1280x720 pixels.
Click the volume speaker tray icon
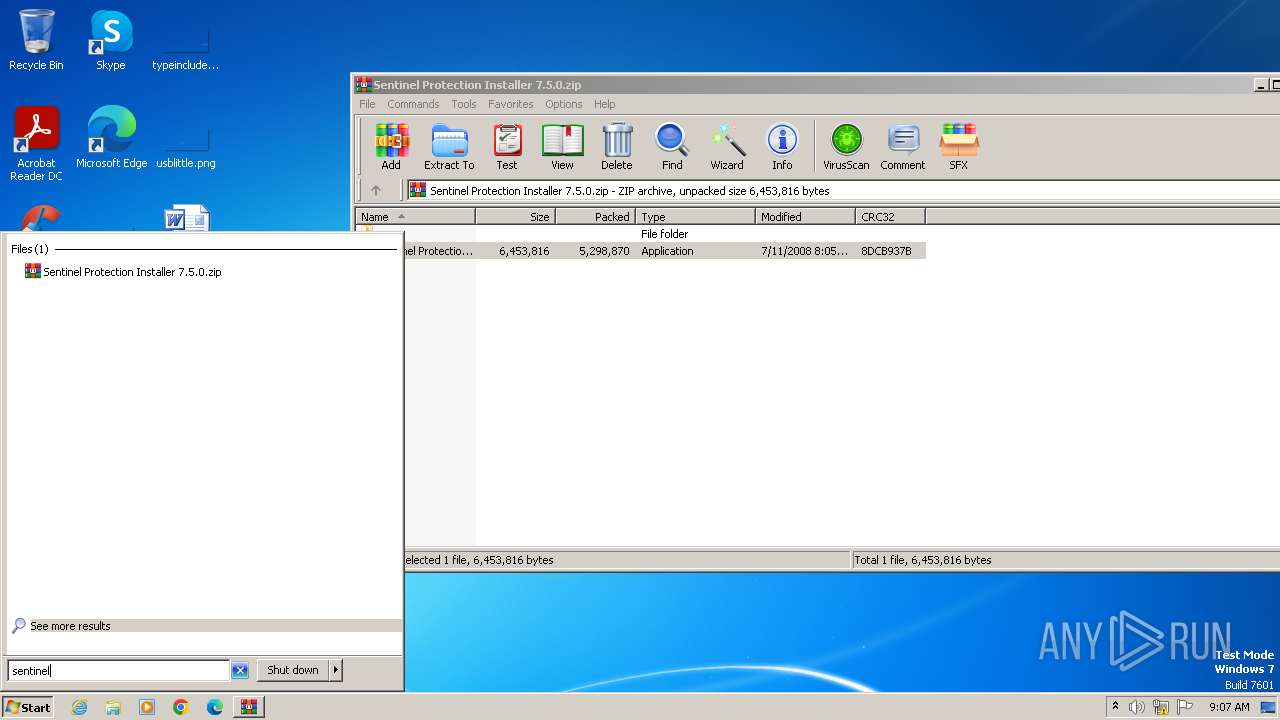tap(1137, 707)
